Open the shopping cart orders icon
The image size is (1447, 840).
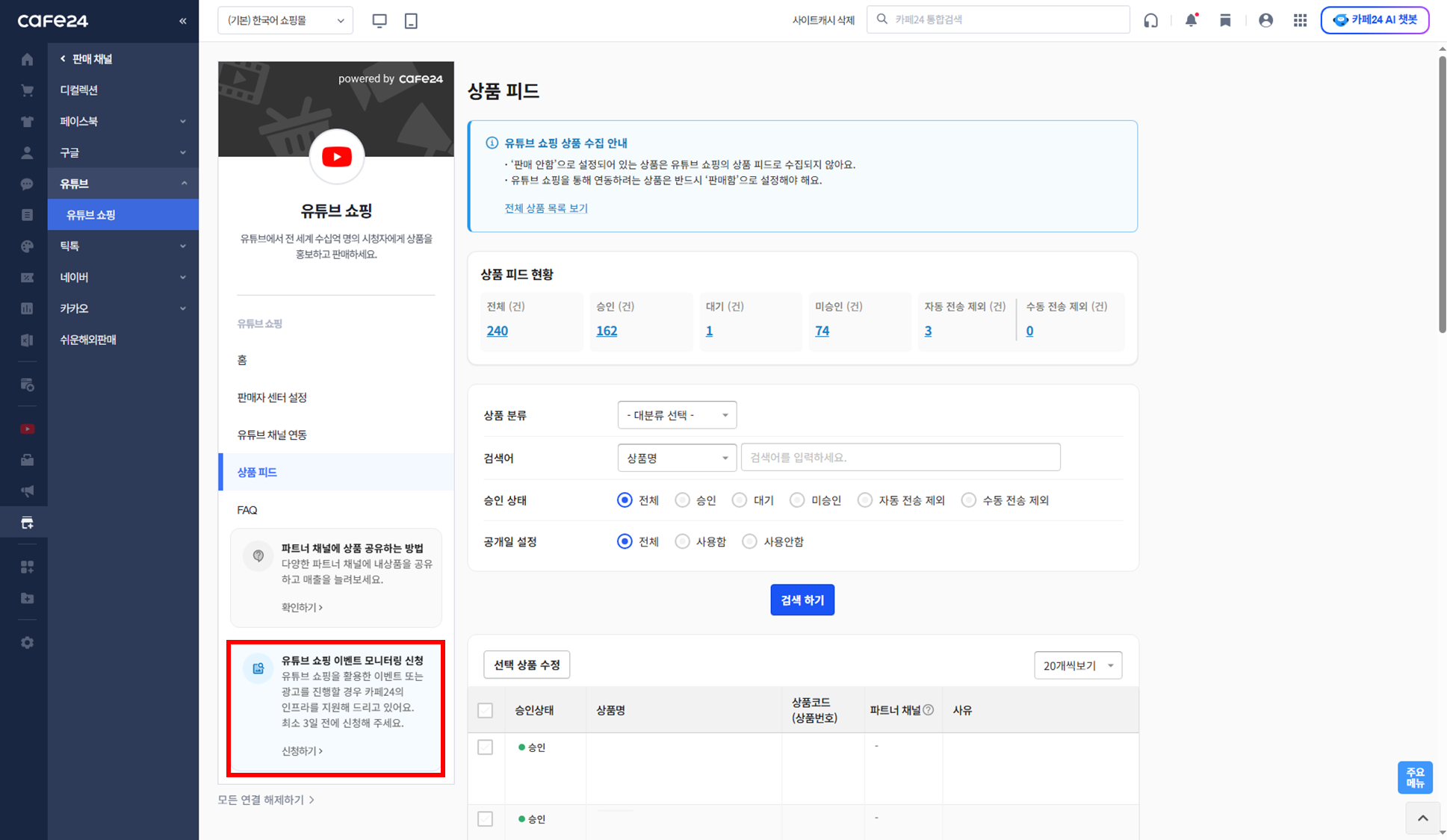27,90
